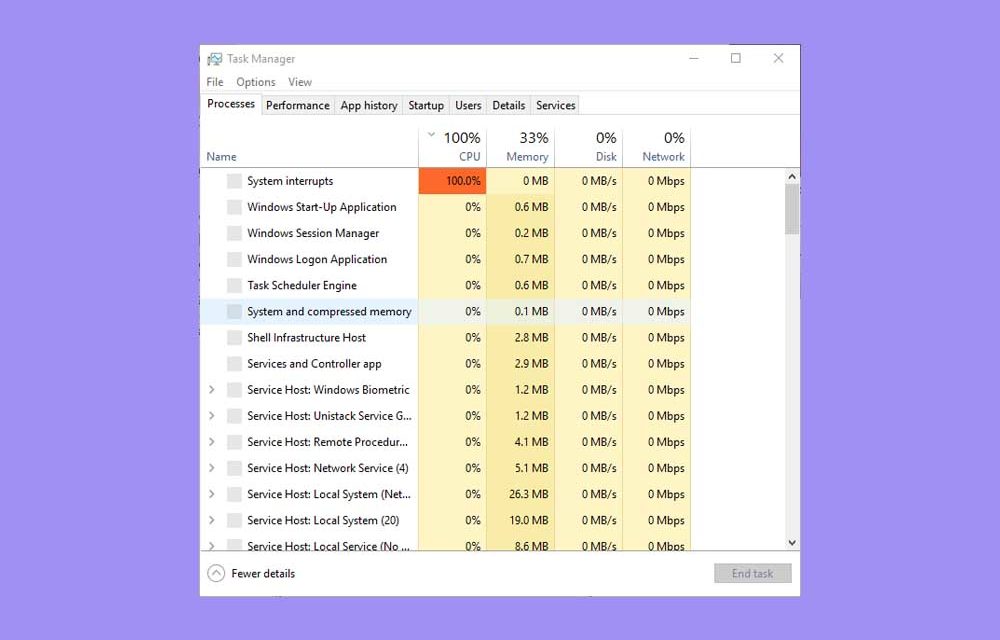Click the Windows Logon Application icon
This screenshot has height=640, width=1000.
point(233,259)
